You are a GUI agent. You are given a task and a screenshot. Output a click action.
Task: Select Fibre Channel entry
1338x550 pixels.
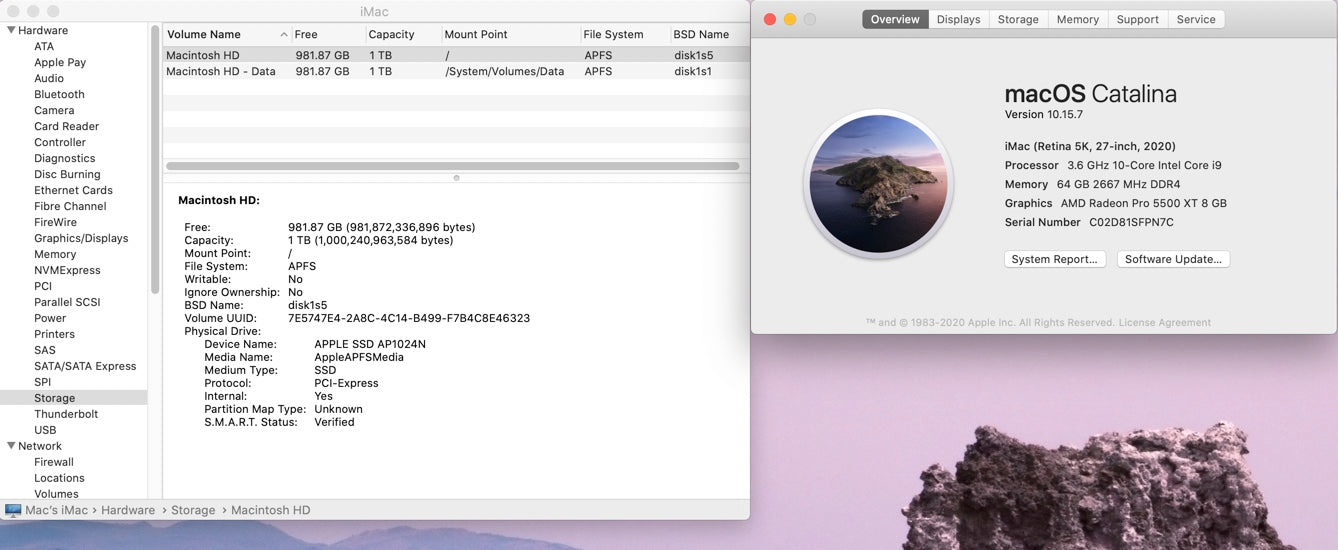[70, 206]
